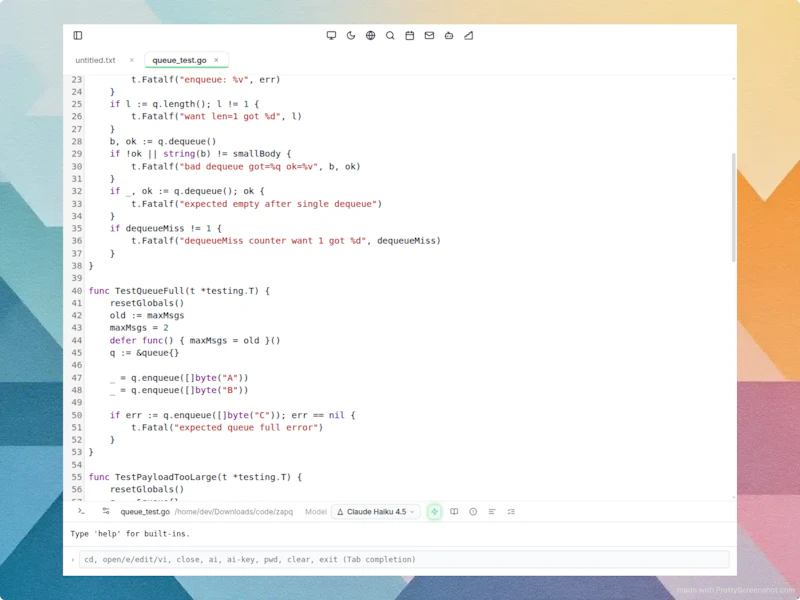800x600 pixels.
Task: Open the Claude Haiku 4.5 model dropdown
Action: (x=376, y=512)
